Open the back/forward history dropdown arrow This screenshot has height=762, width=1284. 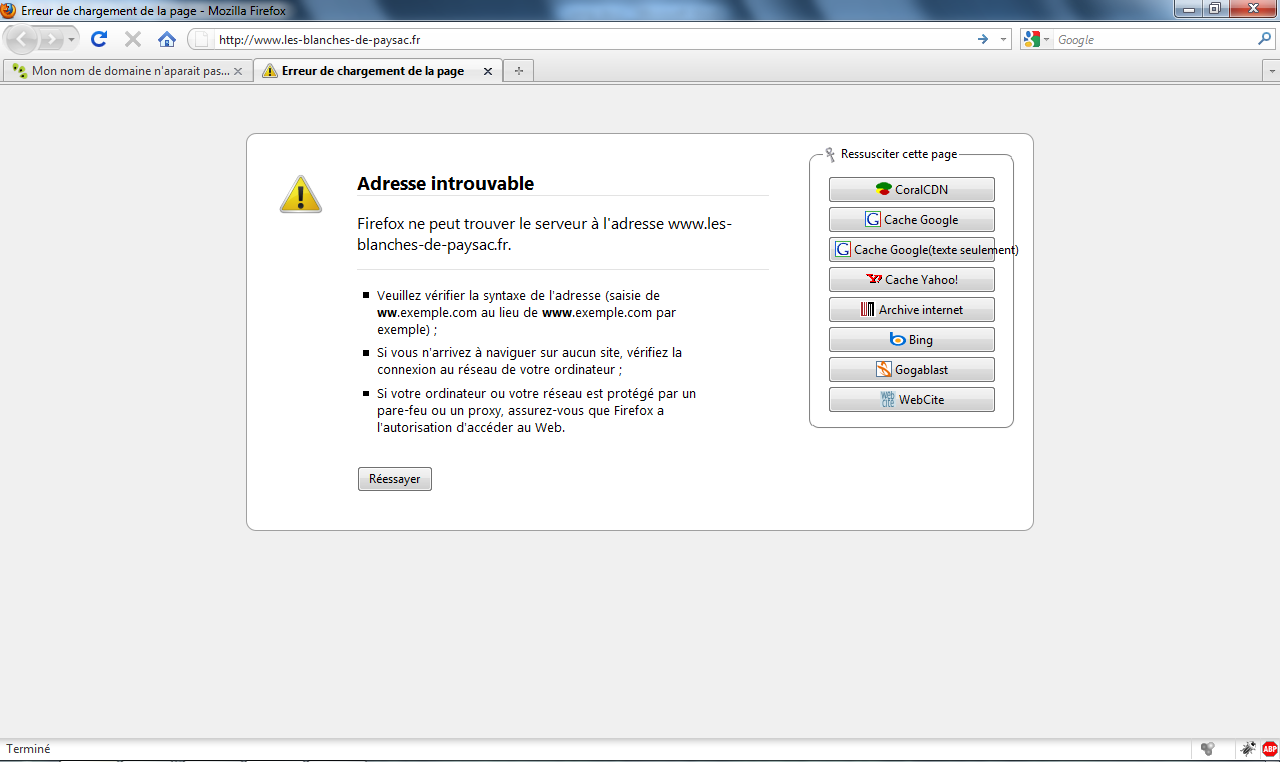pyautogui.click(x=71, y=40)
